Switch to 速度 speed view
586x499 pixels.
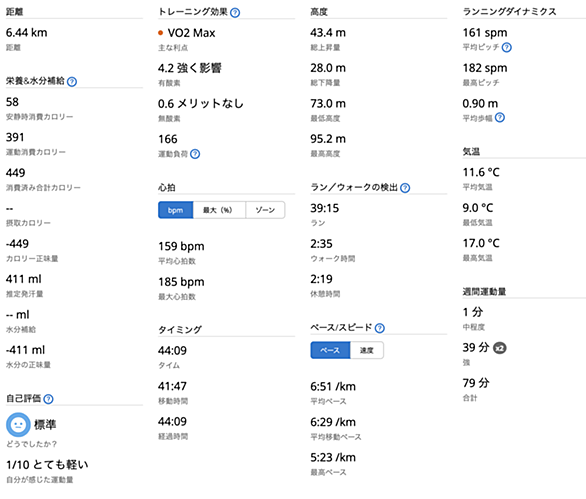click(x=367, y=350)
